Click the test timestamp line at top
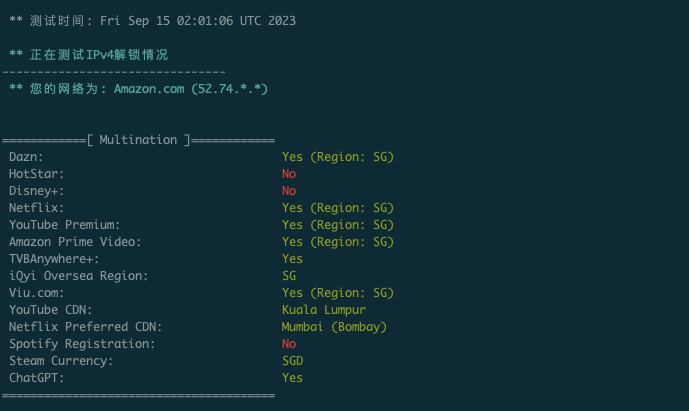 click(152, 20)
